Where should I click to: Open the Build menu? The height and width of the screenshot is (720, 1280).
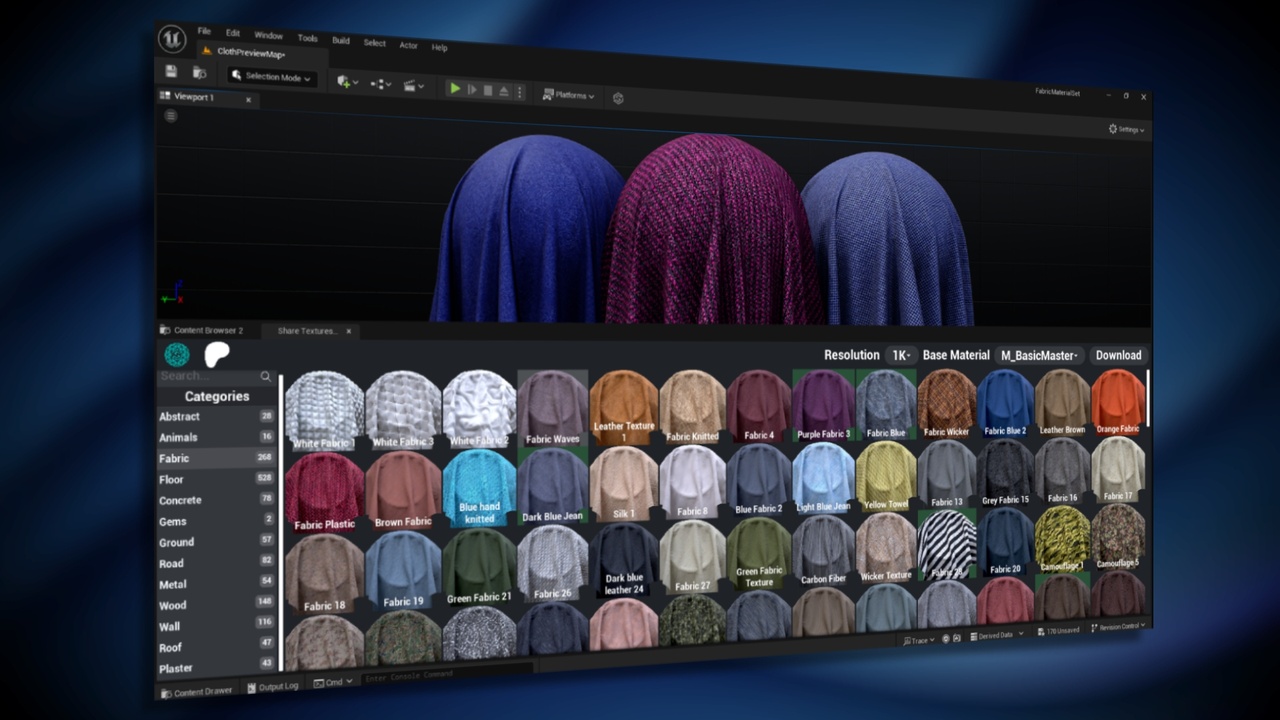pyautogui.click(x=340, y=41)
